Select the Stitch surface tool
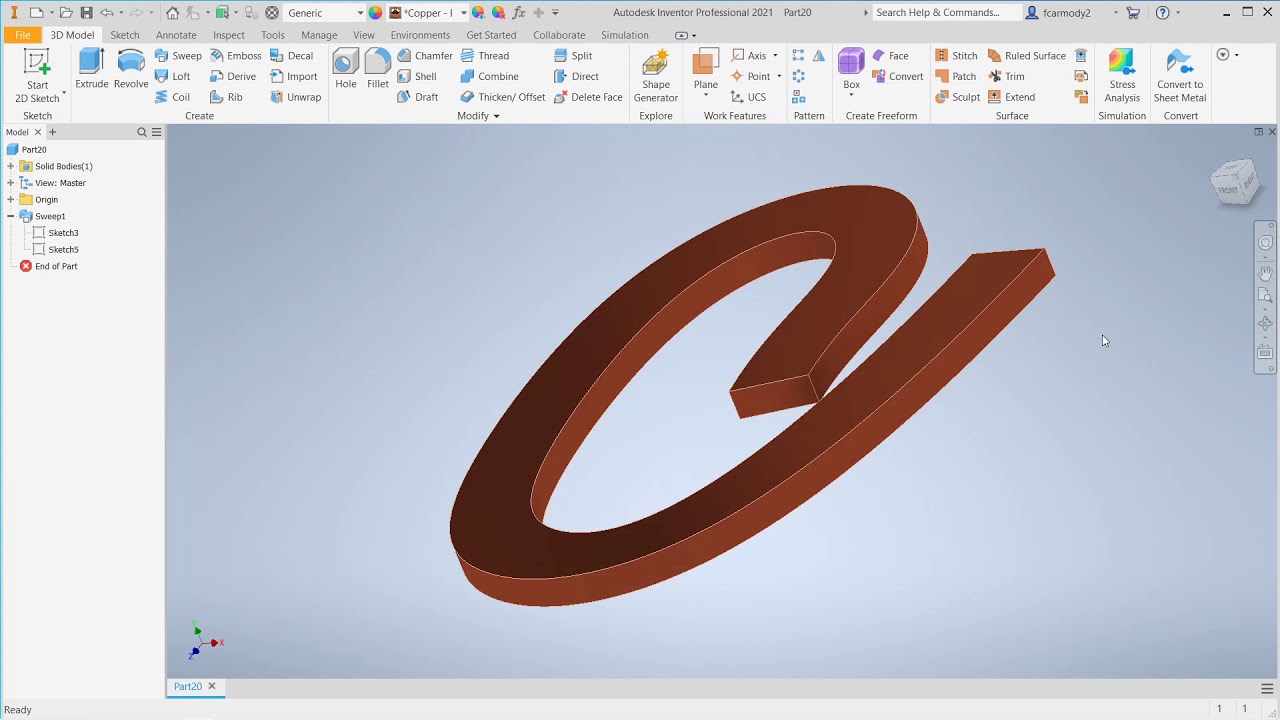The image size is (1280, 720). [956, 56]
